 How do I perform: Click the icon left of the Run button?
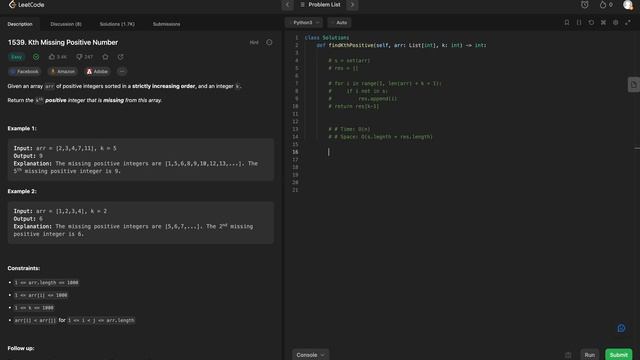click(x=568, y=355)
